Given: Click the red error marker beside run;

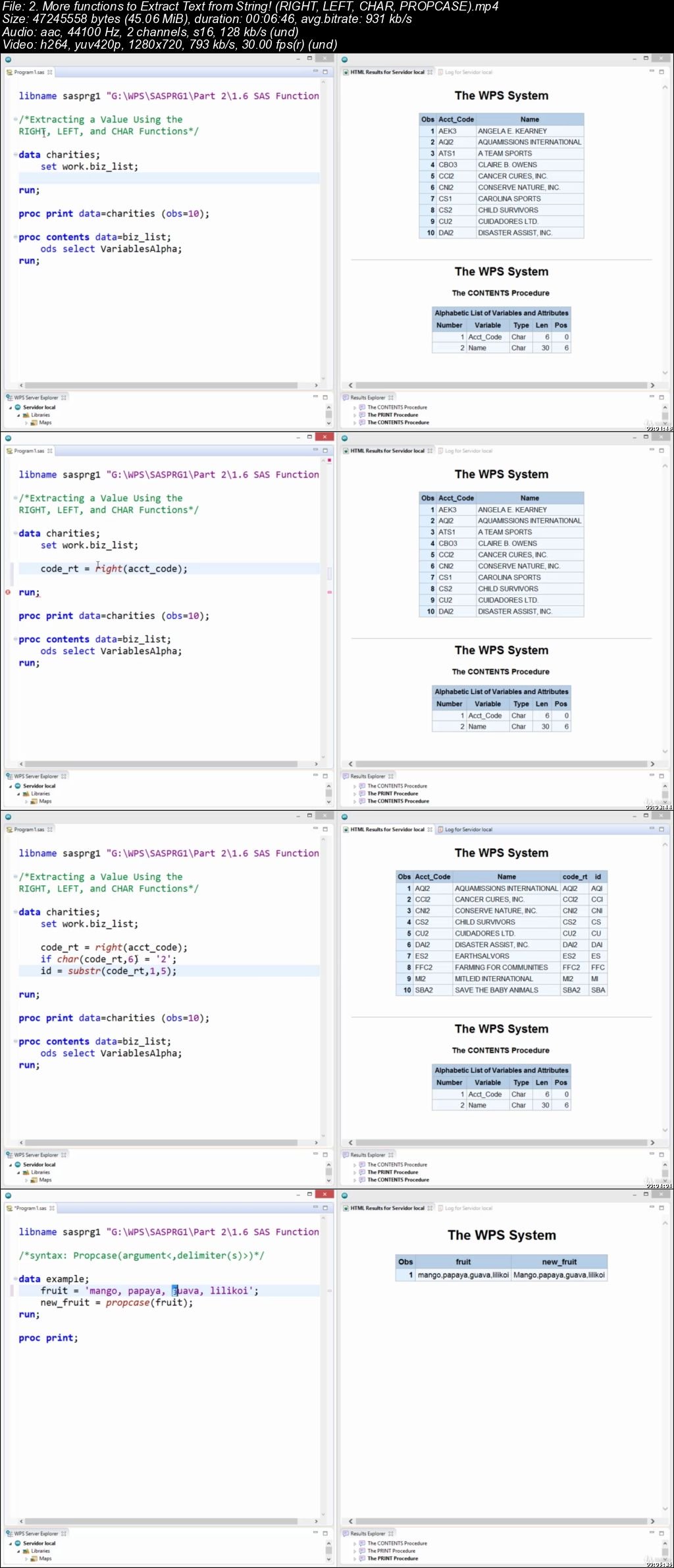Looking at the screenshot, I should 8,592.
